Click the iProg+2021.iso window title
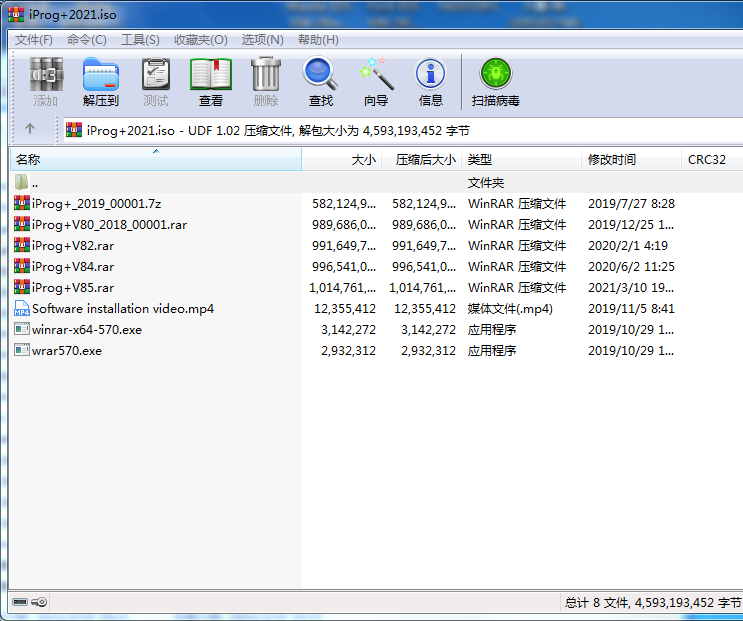Screen dimensions: 743x621 (x=72, y=15)
